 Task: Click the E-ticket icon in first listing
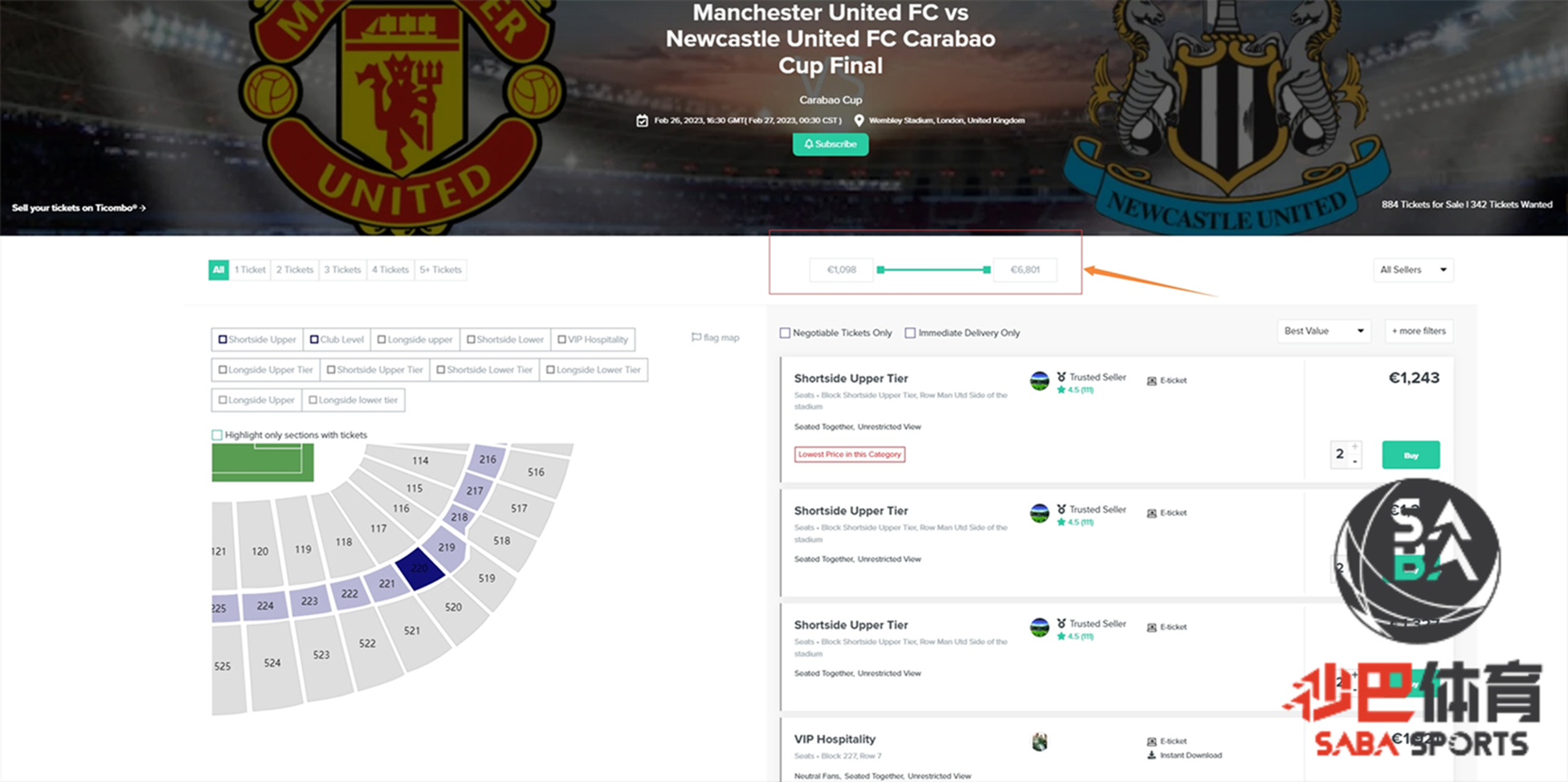(1151, 381)
